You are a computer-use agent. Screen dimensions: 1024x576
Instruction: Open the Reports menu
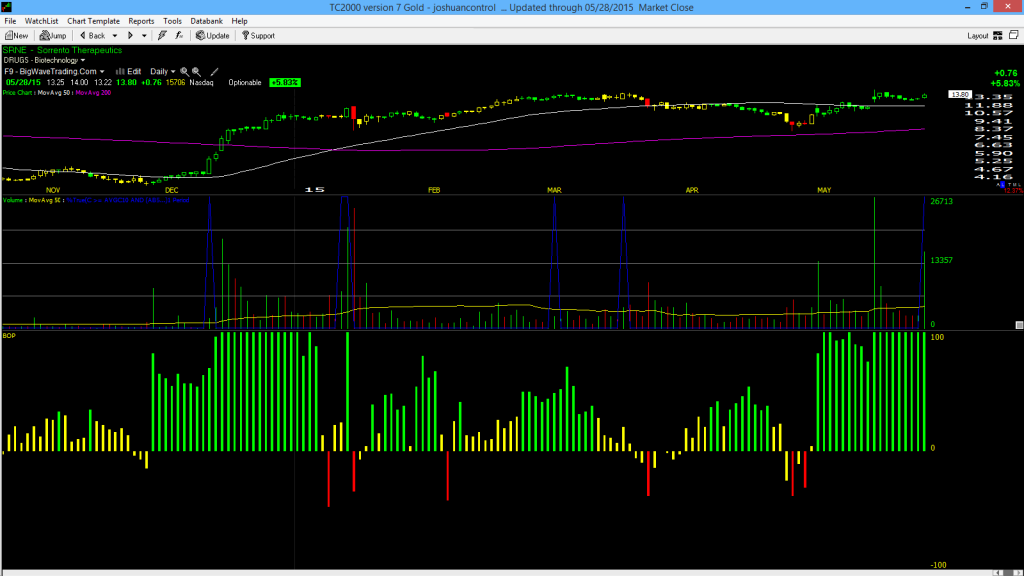coord(141,21)
